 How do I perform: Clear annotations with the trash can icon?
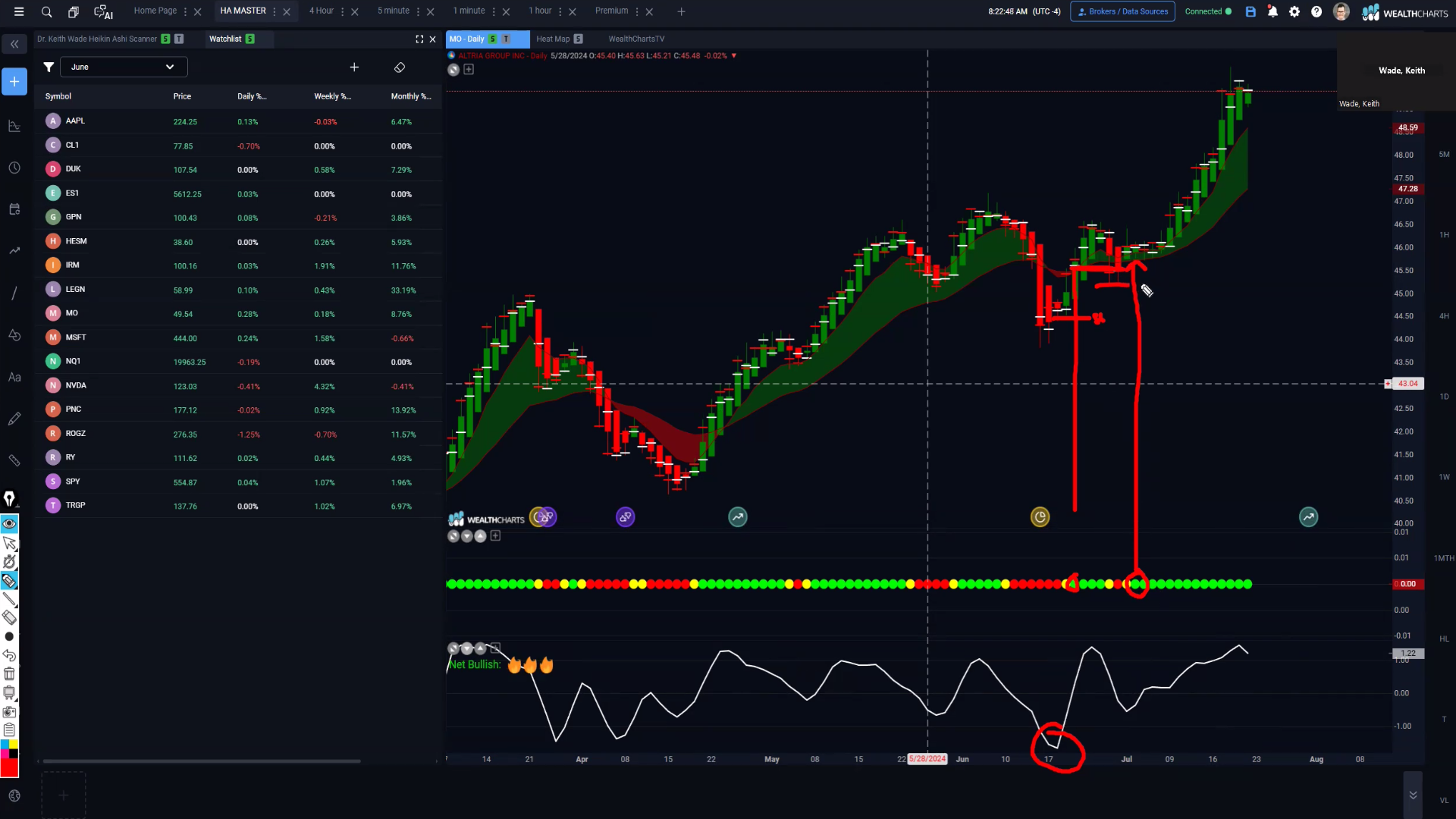click(9, 673)
